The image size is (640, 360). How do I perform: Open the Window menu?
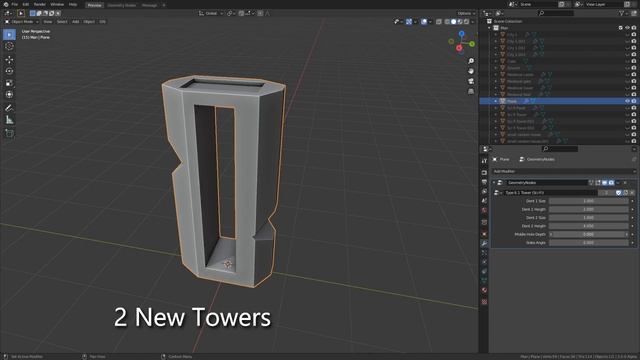[57, 4]
